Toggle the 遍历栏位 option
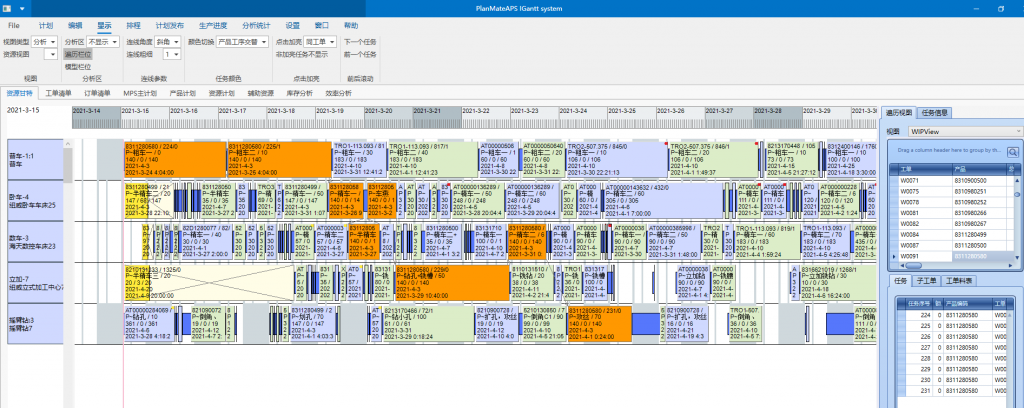Viewport: 1024px width, 408px height. click(78, 54)
